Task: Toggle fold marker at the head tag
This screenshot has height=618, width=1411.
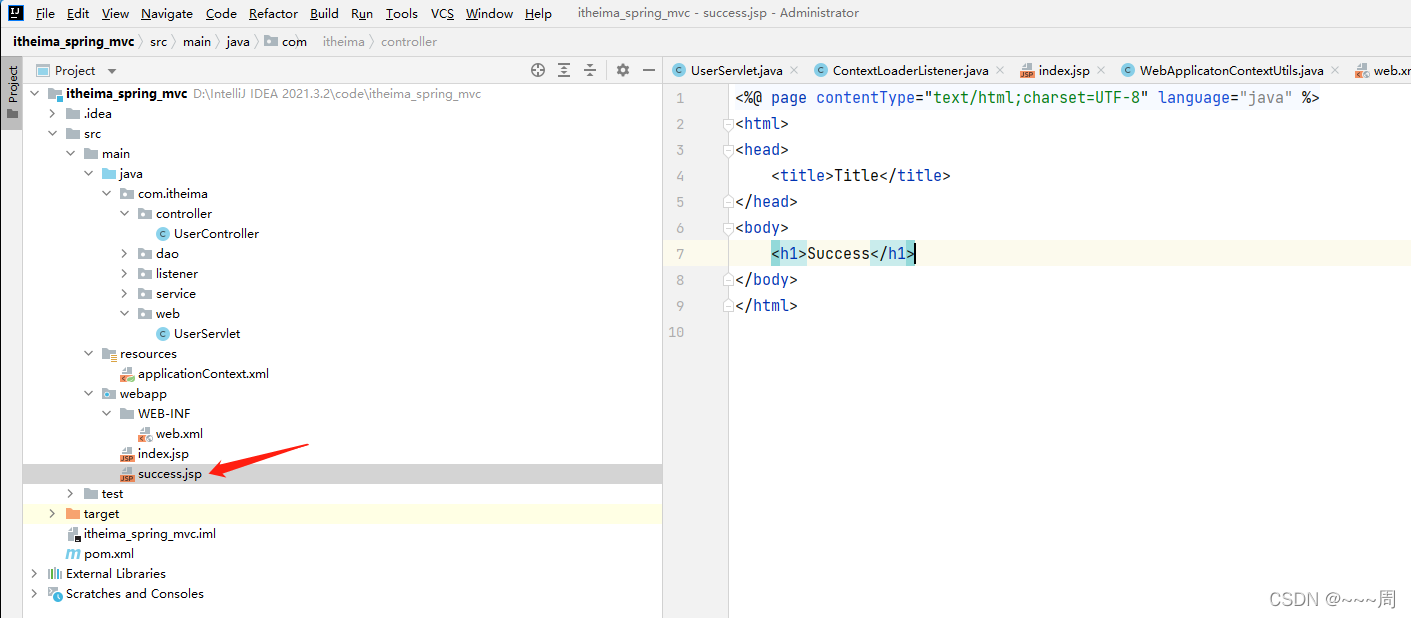Action: point(728,150)
